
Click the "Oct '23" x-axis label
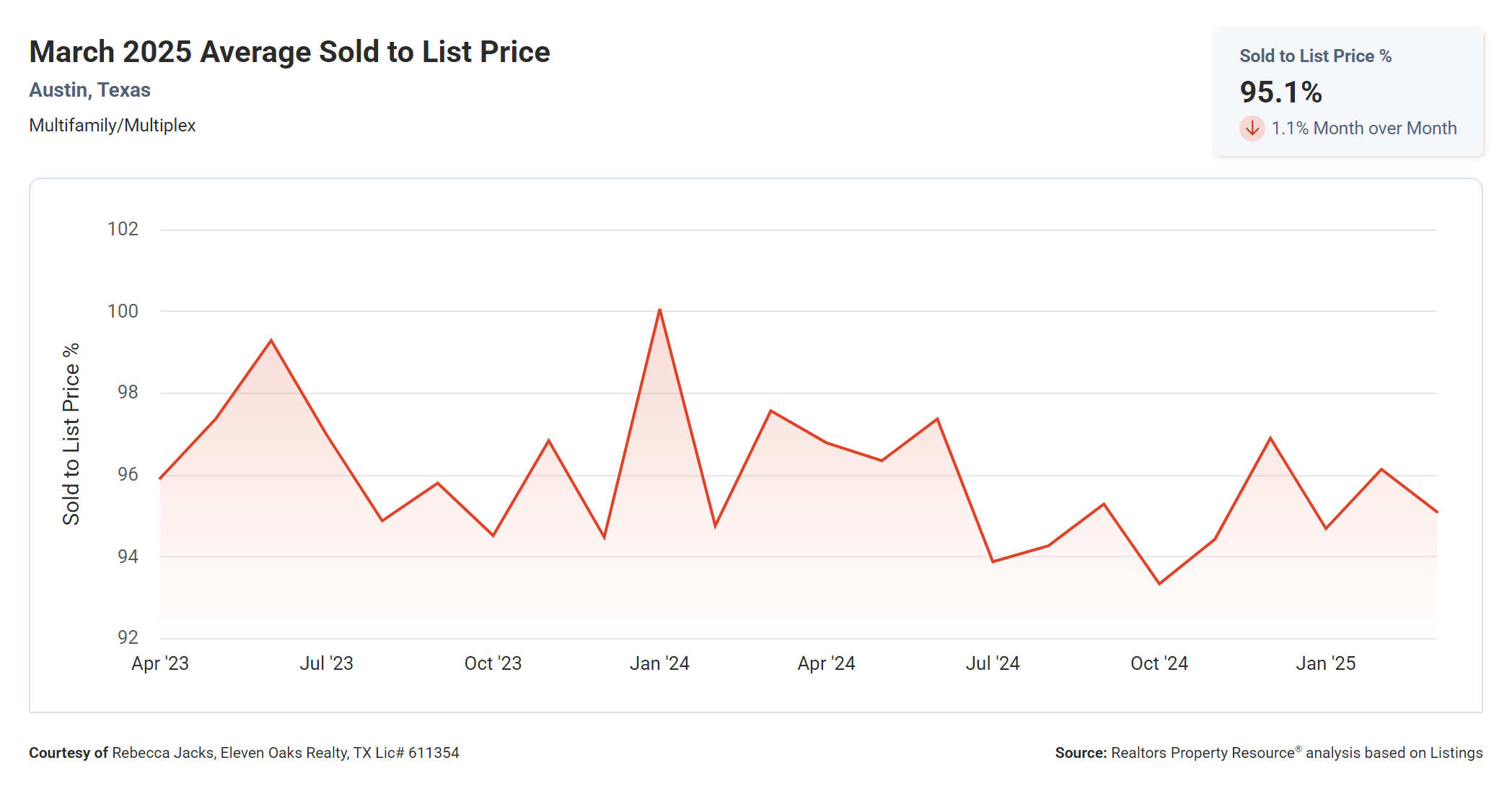pyautogui.click(x=493, y=663)
